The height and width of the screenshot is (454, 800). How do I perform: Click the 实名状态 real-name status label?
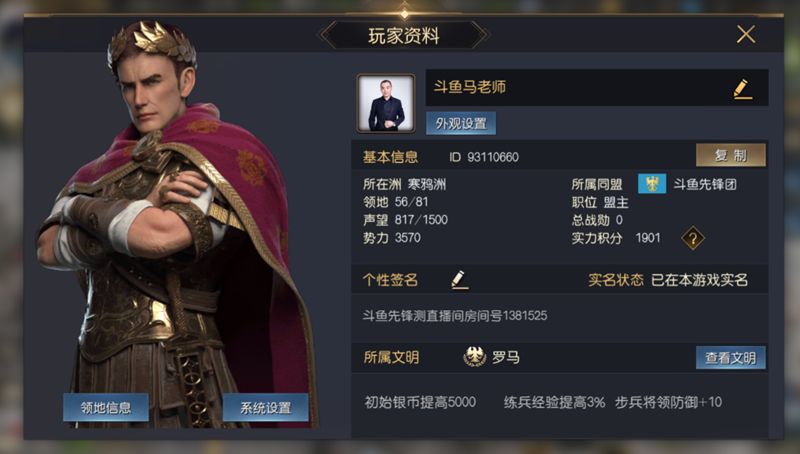(x=616, y=280)
